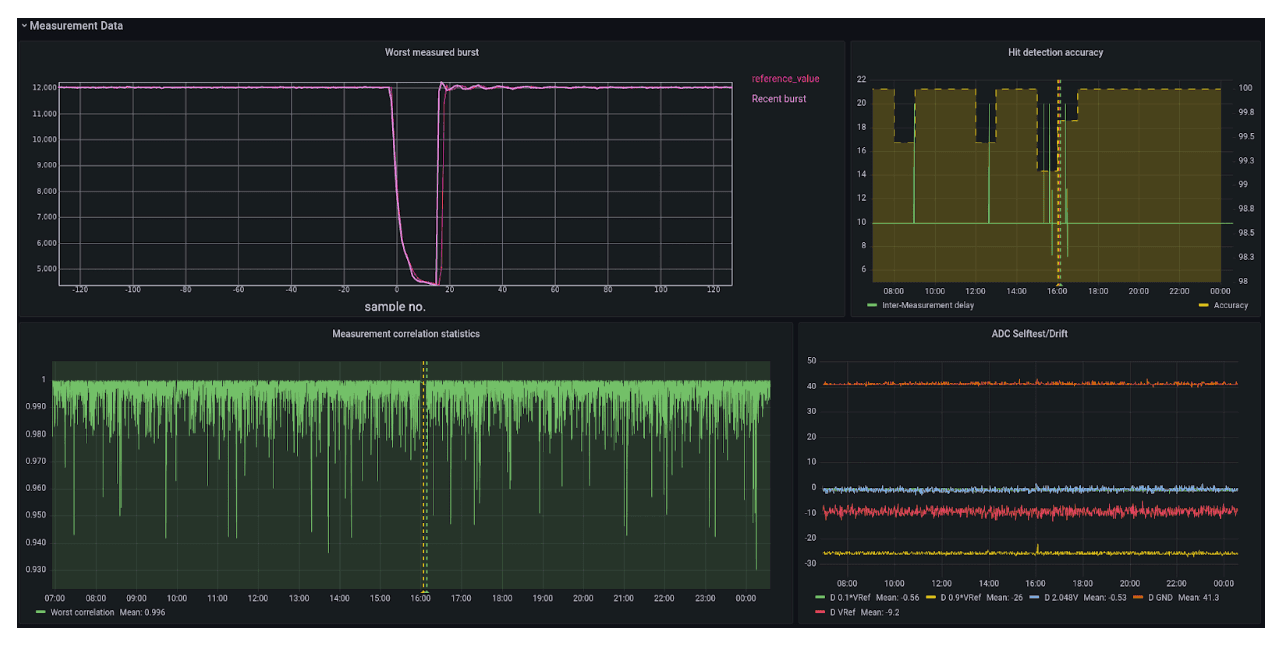1281x646 pixels.
Task: Click the green Inter-Measurement delay legend icon
Action: (871, 305)
